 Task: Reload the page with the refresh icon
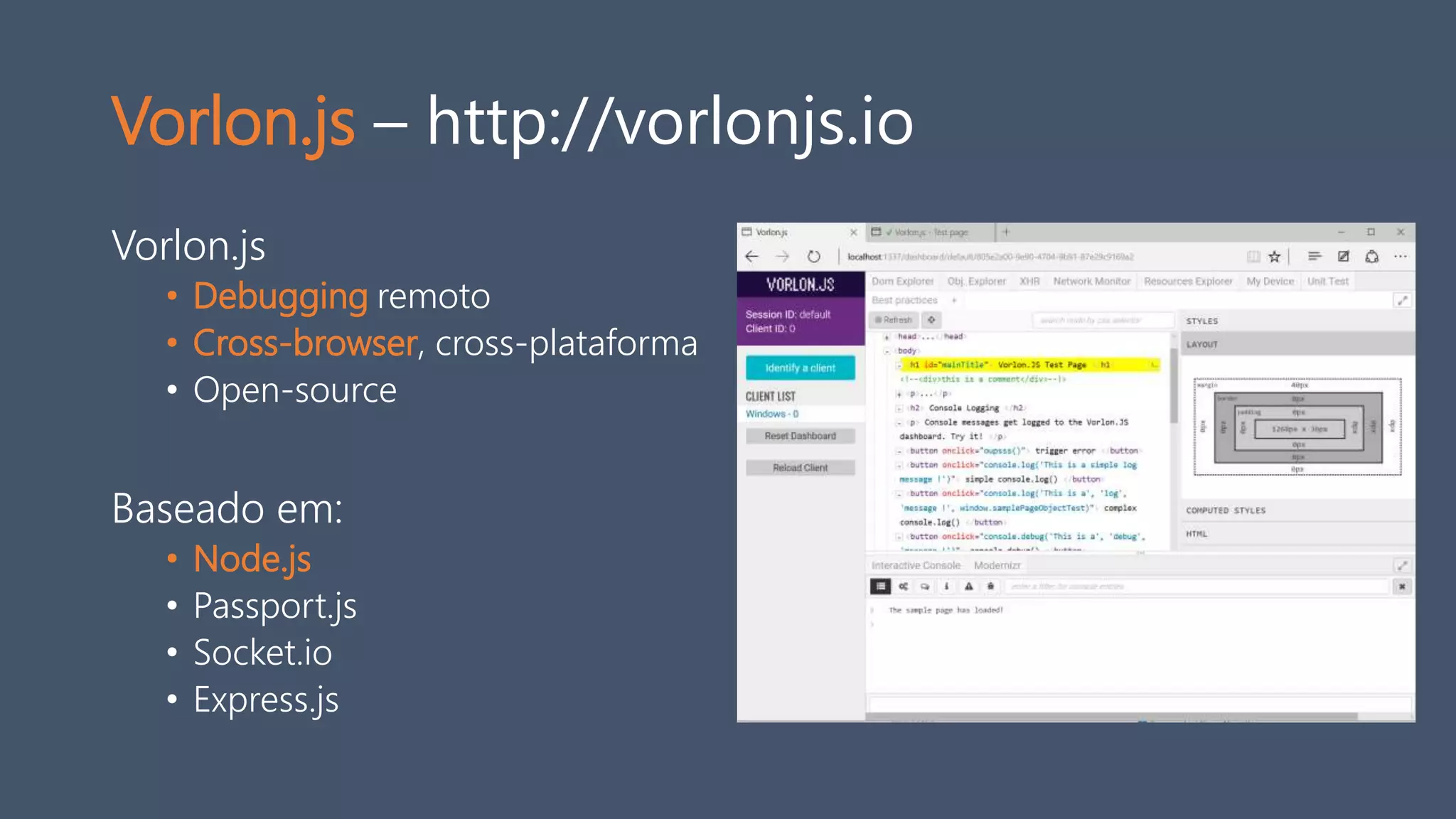[814, 257]
